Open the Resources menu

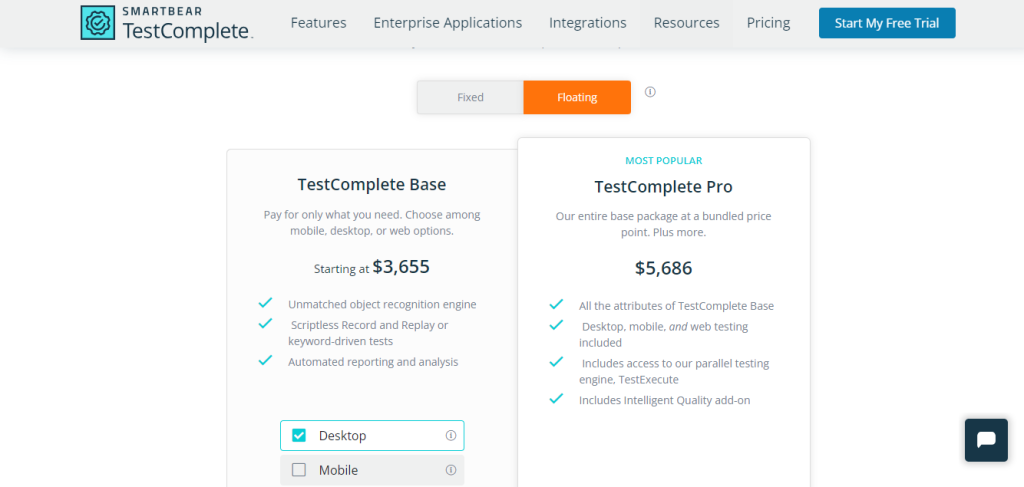coord(686,23)
